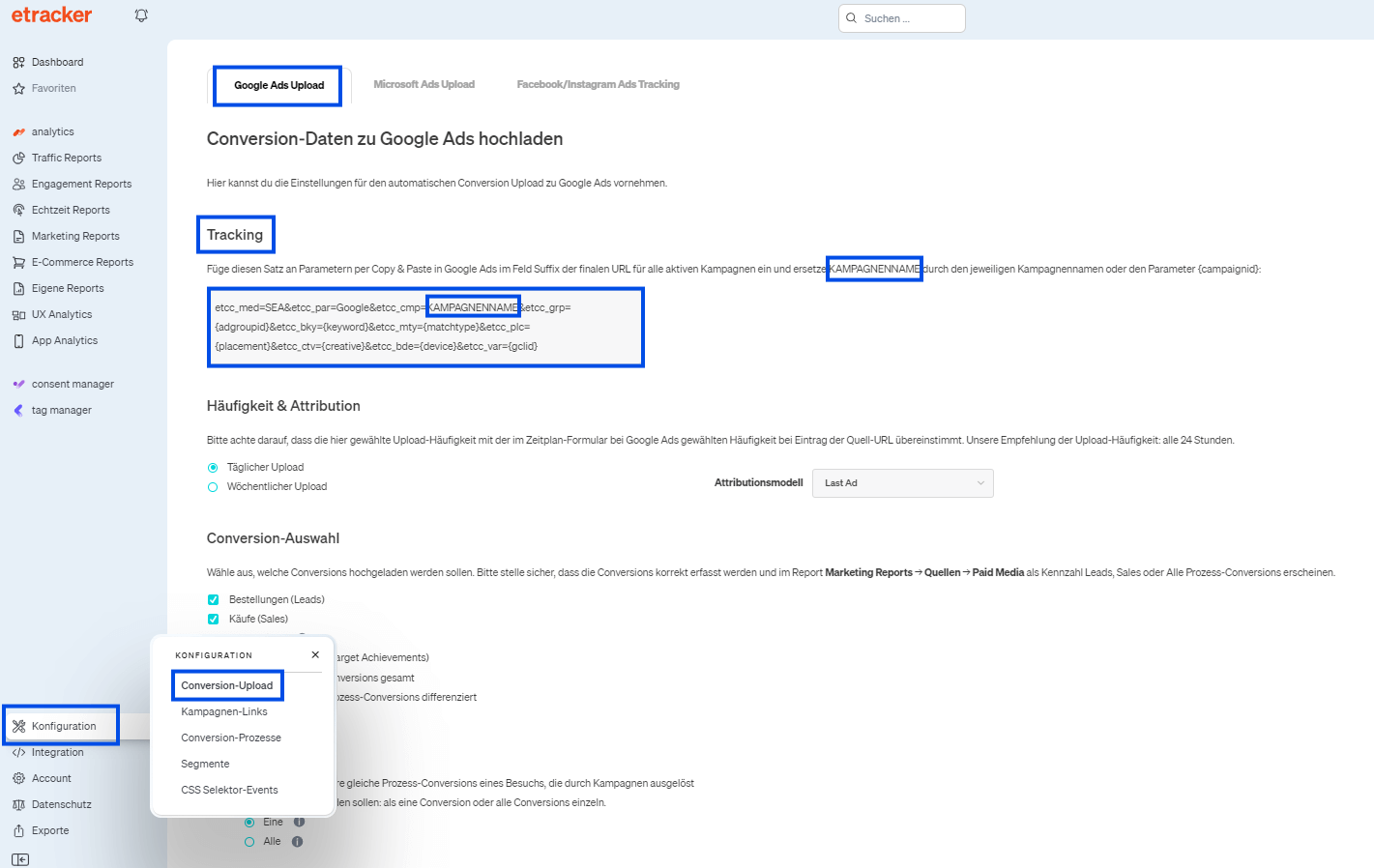Select Täglicher Upload radio button
Viewport: 1374px width, 868px height.
pyautogui.click(x=213, y=467)
